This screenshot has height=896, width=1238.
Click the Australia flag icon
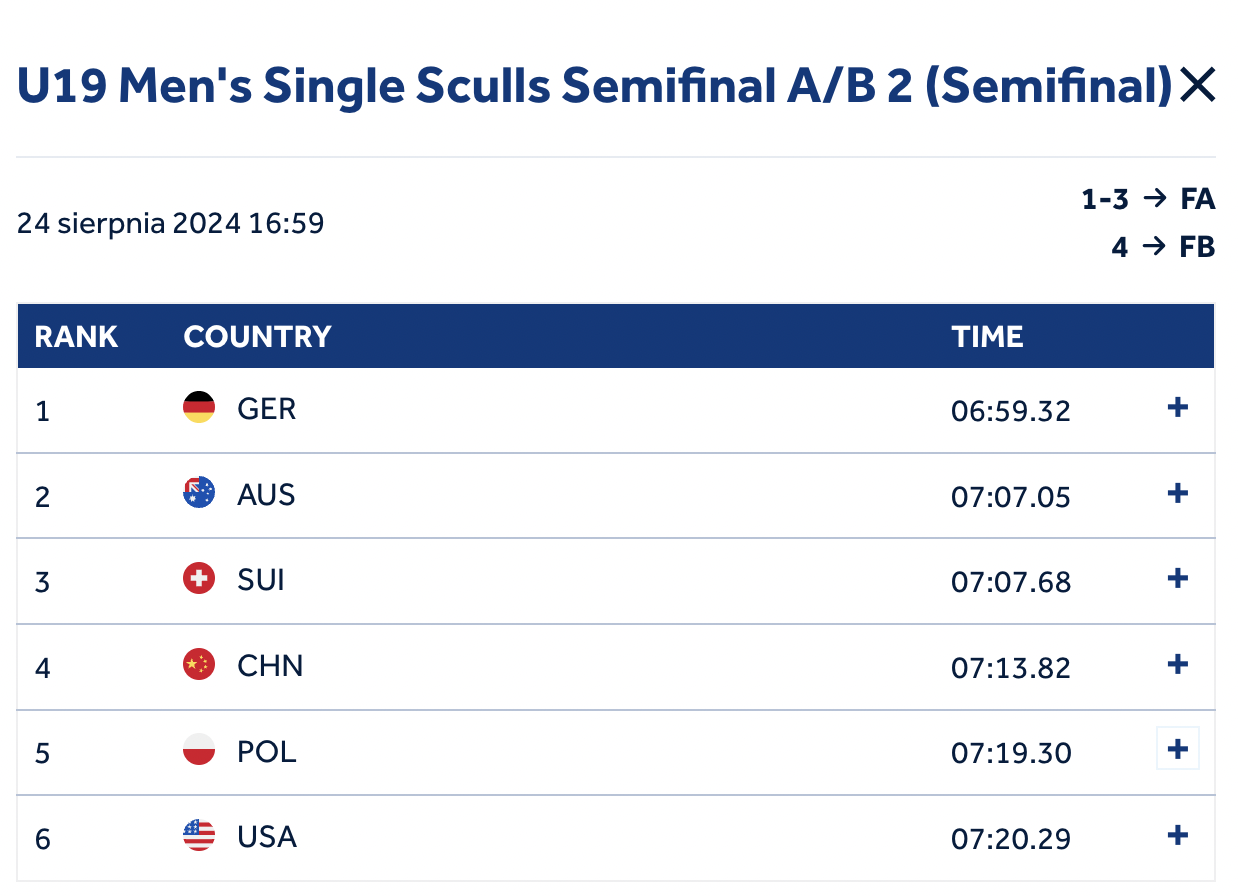tap(199, 493)
